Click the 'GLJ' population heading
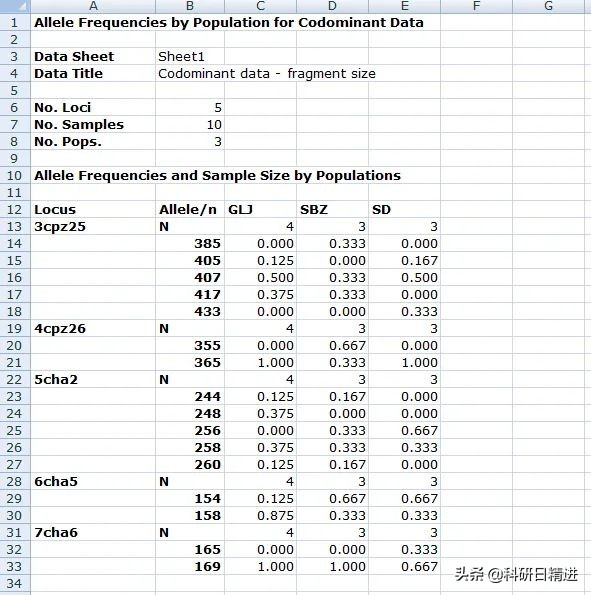Viewport: 591px width, 595px height. tap(260, 209)
